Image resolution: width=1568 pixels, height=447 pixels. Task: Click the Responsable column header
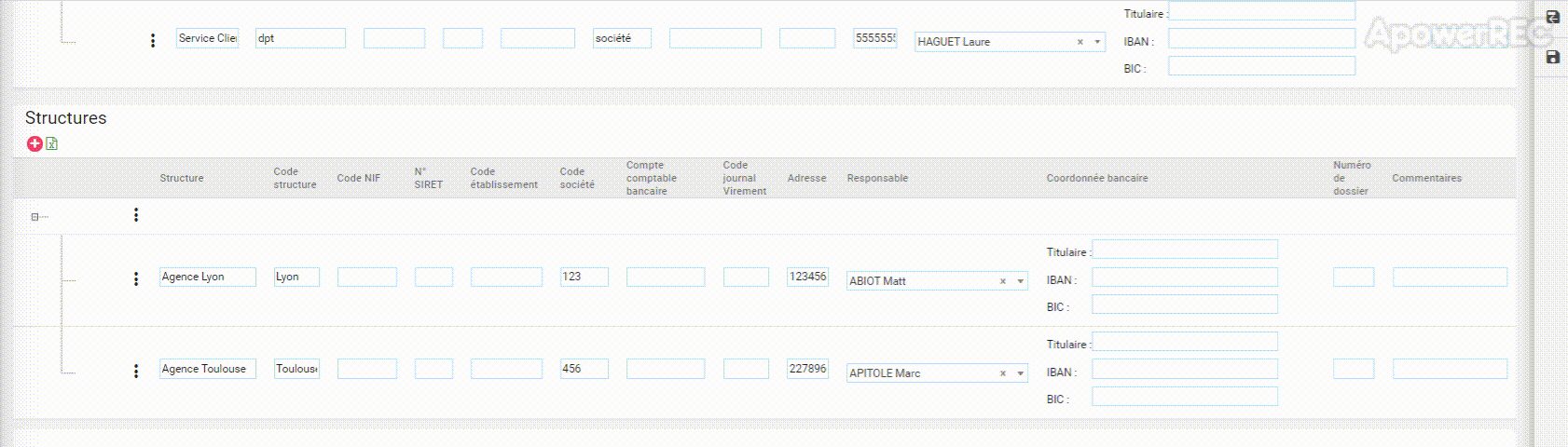click(x=876, y=178)
